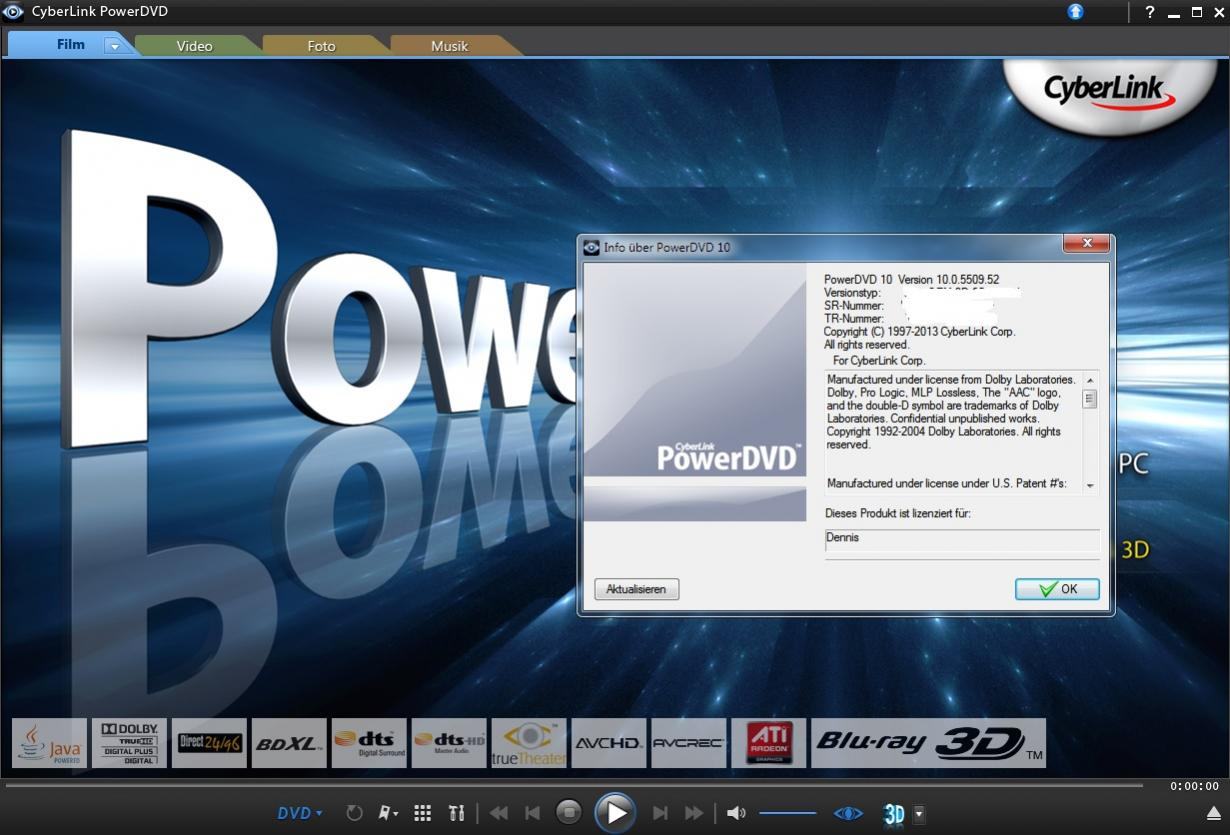
Task: Click the play button
Action: click(x=615, y=813)
